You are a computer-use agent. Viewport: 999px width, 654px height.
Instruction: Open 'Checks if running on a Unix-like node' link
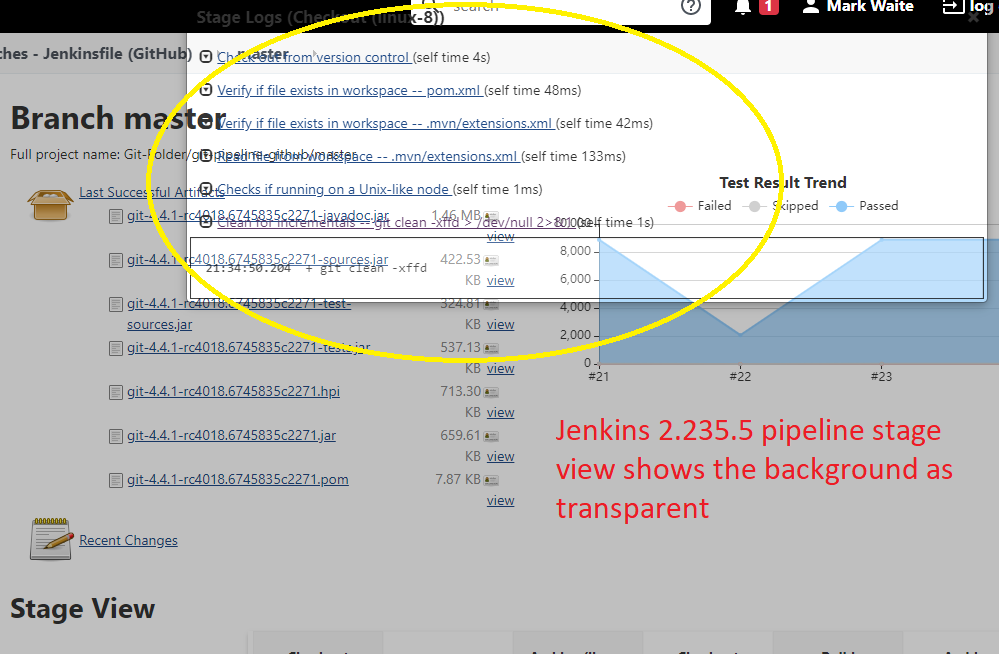click(334, 190)
